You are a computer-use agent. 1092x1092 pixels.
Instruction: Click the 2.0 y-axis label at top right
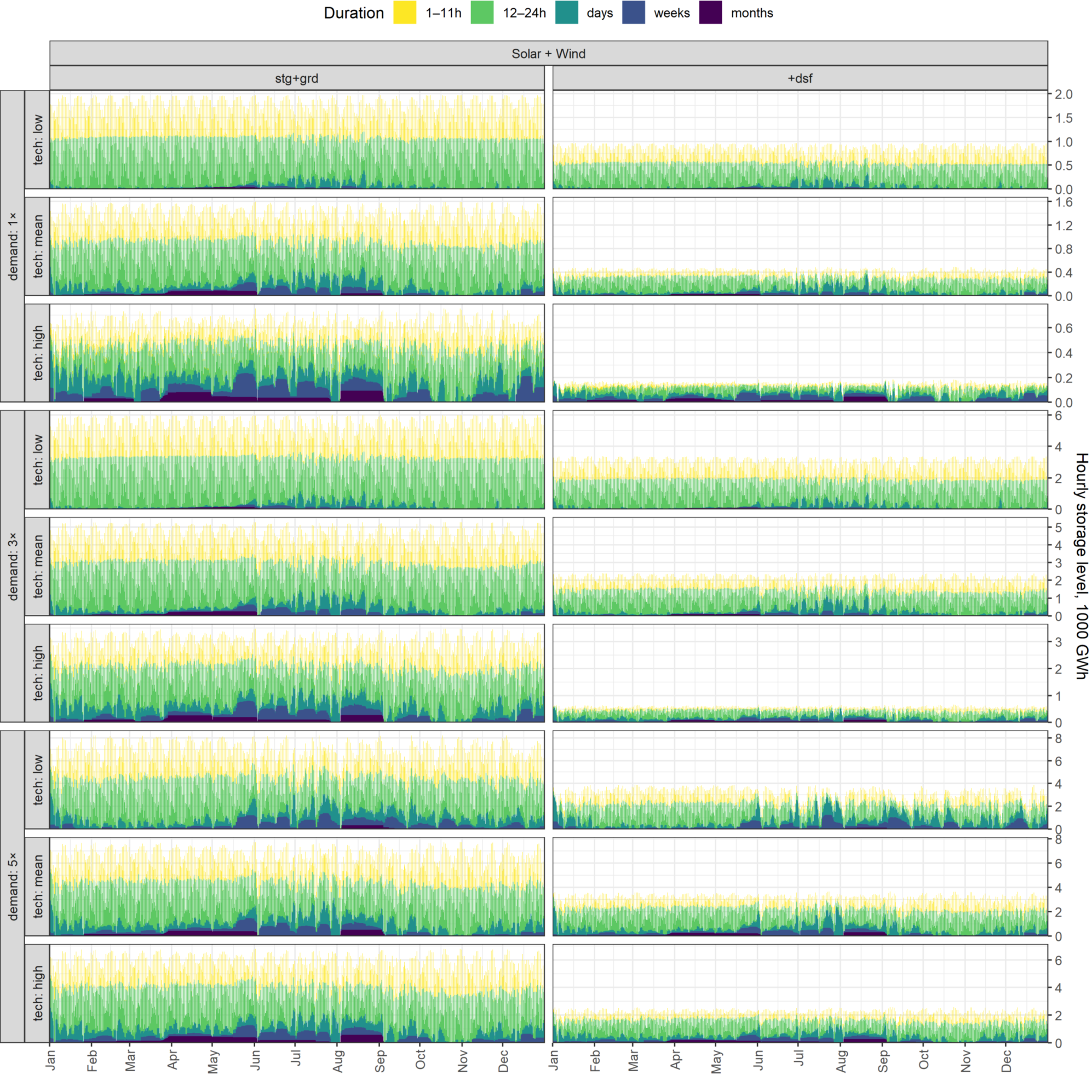point(1063,94)
